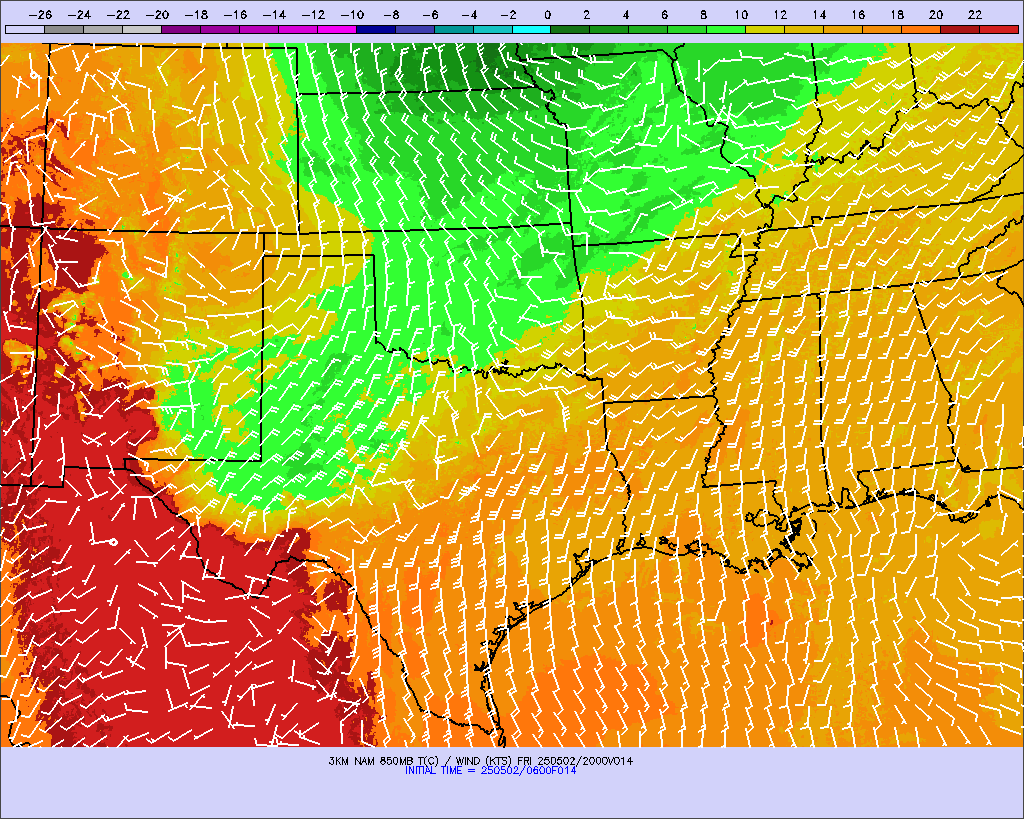Viewport: 1024px width, 819px height.
Task: Click the bright red swatch right of 22
Action: pyautogui.click(x=999, y=29)
